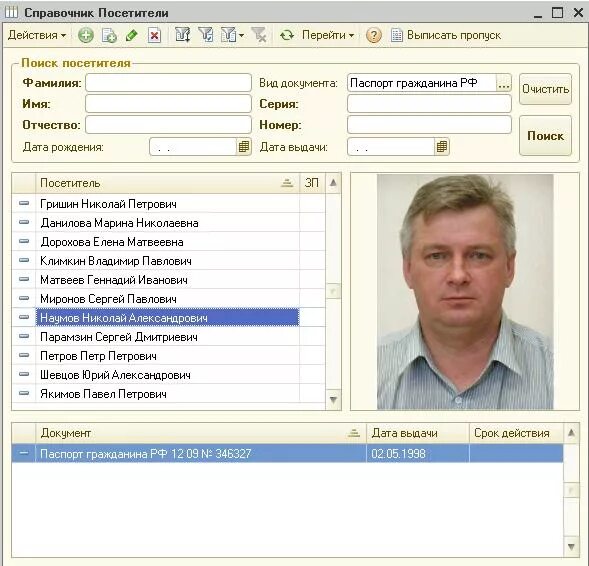Image resolution: width=589 pixels, height=566 pixels.
Task: Click row icon next to Гришин Николай Петрович
Action: pos(24,203)
